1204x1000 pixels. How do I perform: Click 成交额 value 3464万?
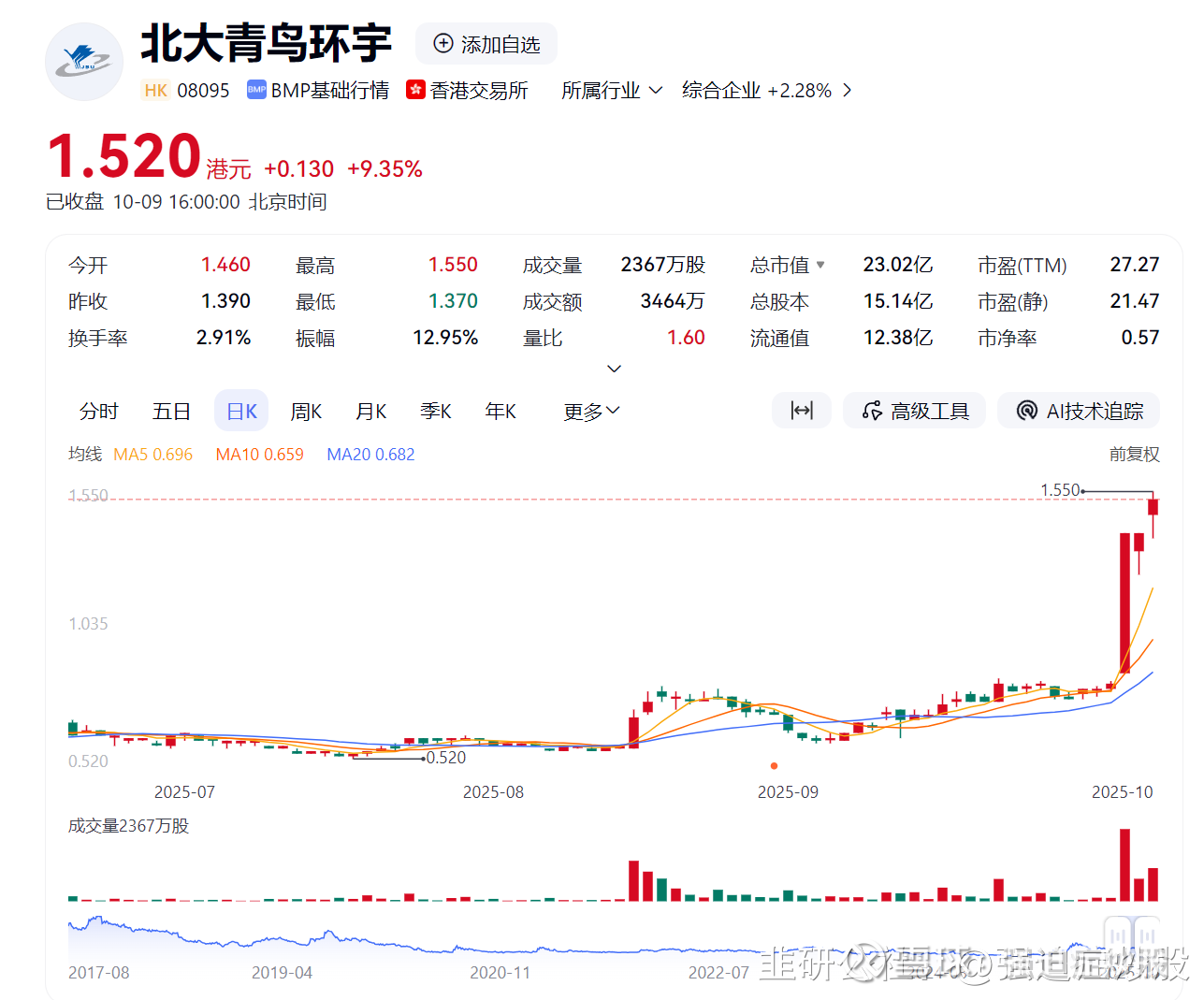[x=673, y=301]
